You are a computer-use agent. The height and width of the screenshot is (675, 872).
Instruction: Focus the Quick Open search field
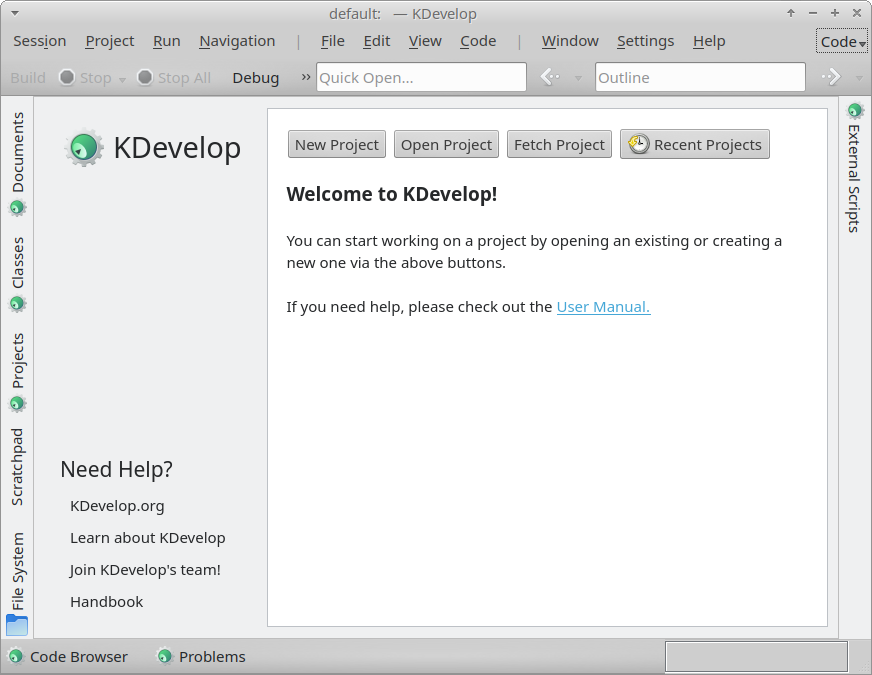click(422, 77)
